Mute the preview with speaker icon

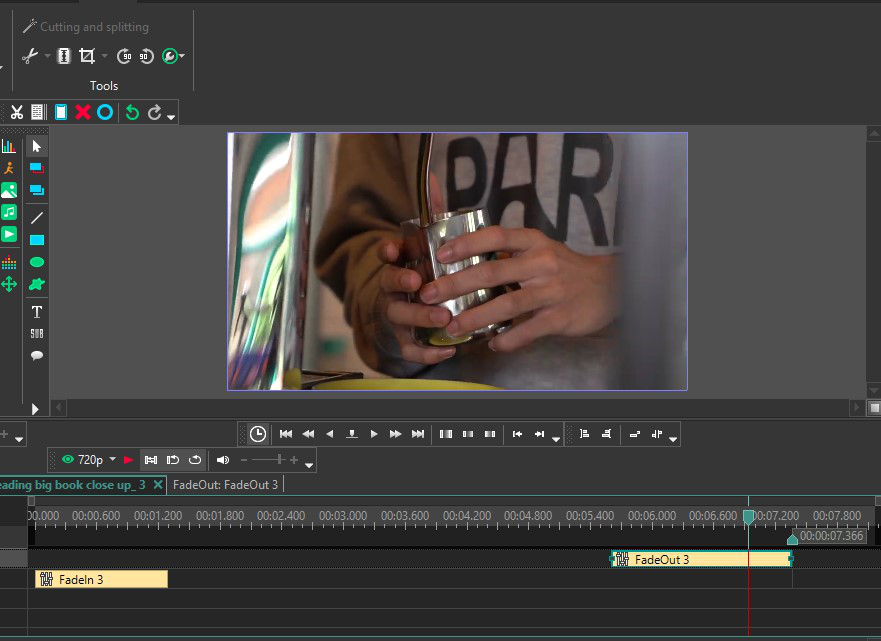223,460
